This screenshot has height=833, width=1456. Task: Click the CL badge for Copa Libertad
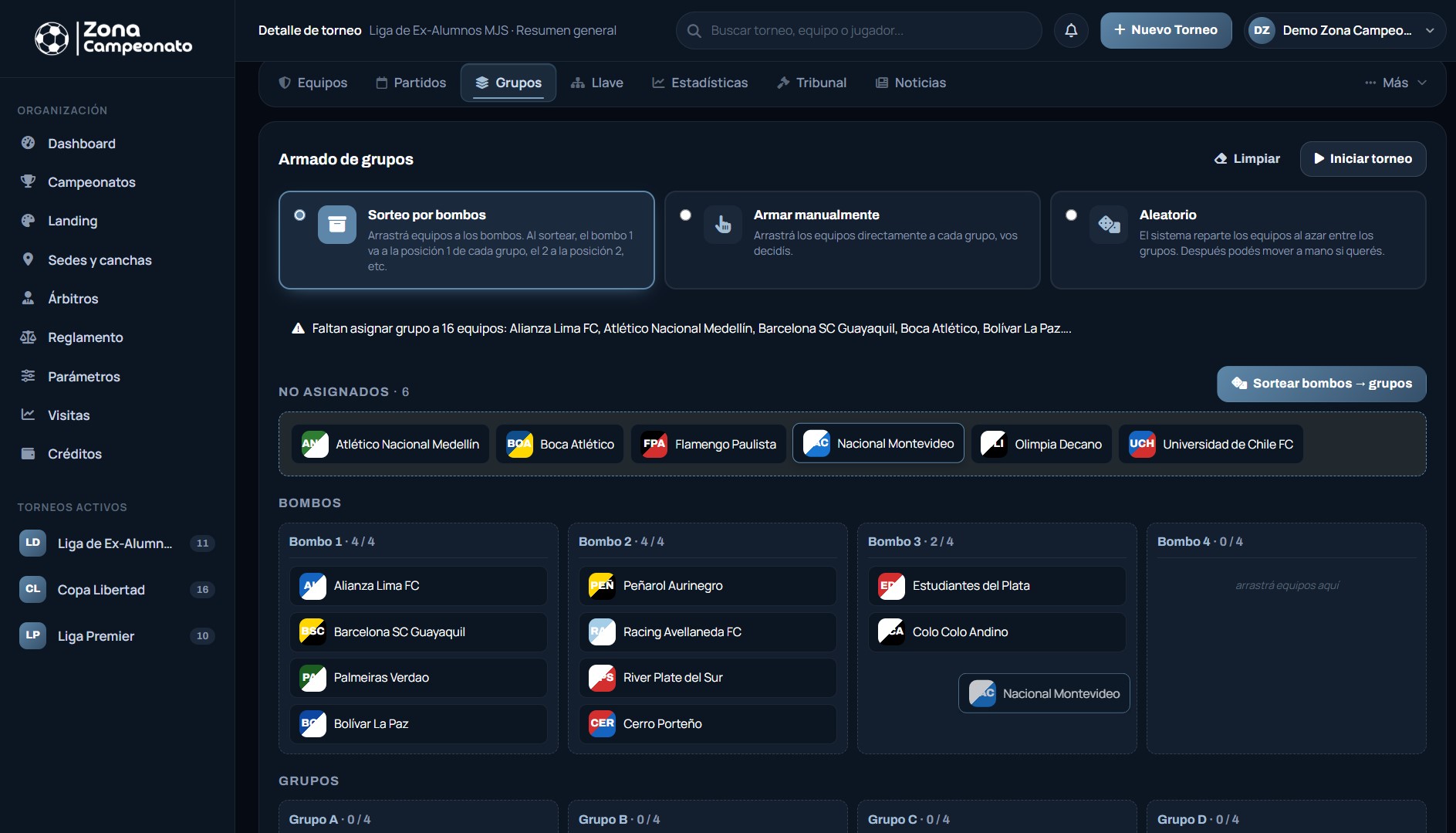coord(32,589)
